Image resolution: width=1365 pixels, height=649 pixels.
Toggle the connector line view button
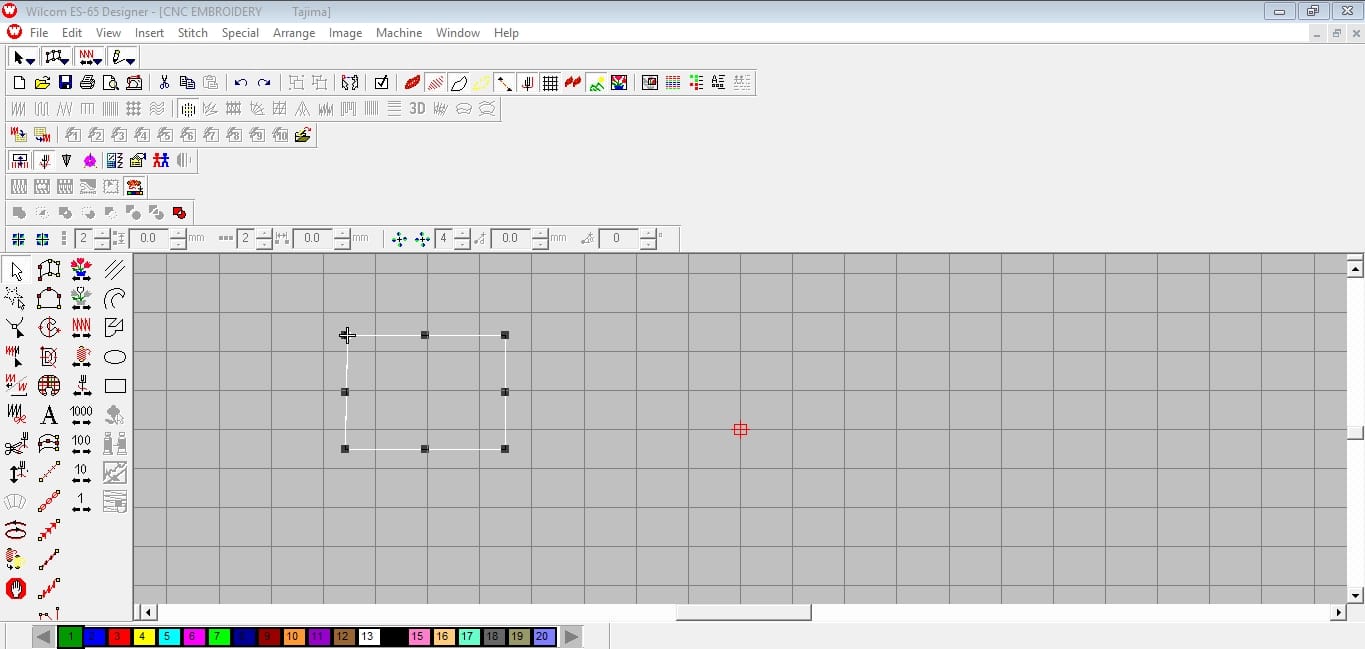(x=504, y=83)
